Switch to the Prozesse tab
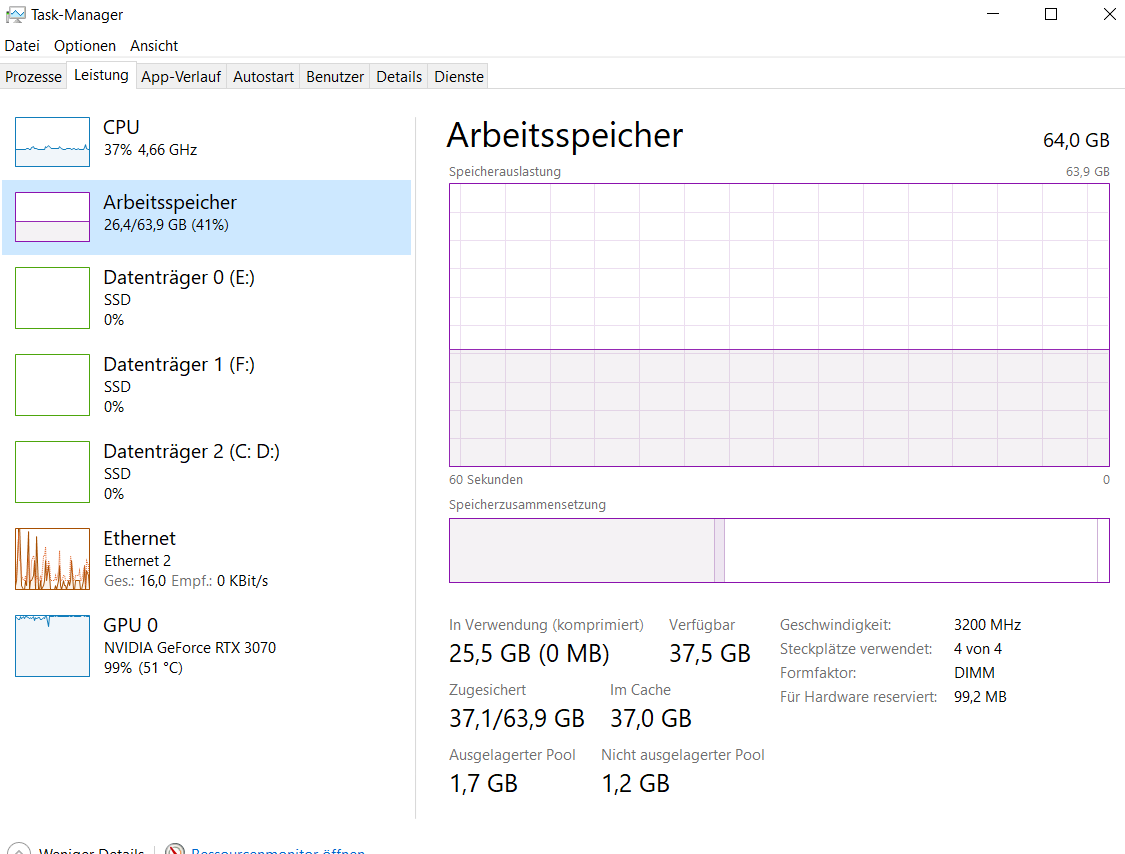 point(33,77)
